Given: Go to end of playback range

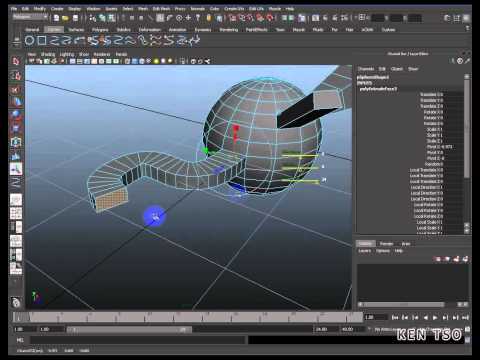Looking at the screenshot, I should [x=465, y=318].
